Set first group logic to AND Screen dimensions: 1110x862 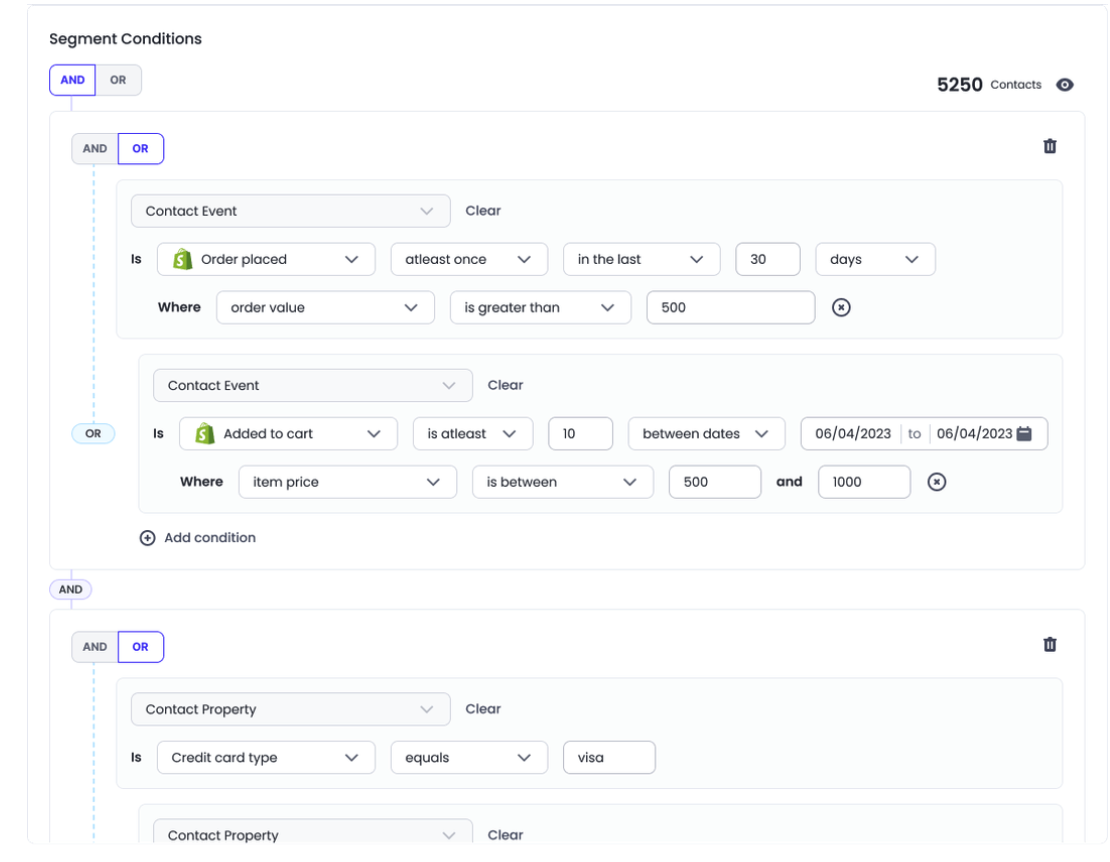coord(95,149)
